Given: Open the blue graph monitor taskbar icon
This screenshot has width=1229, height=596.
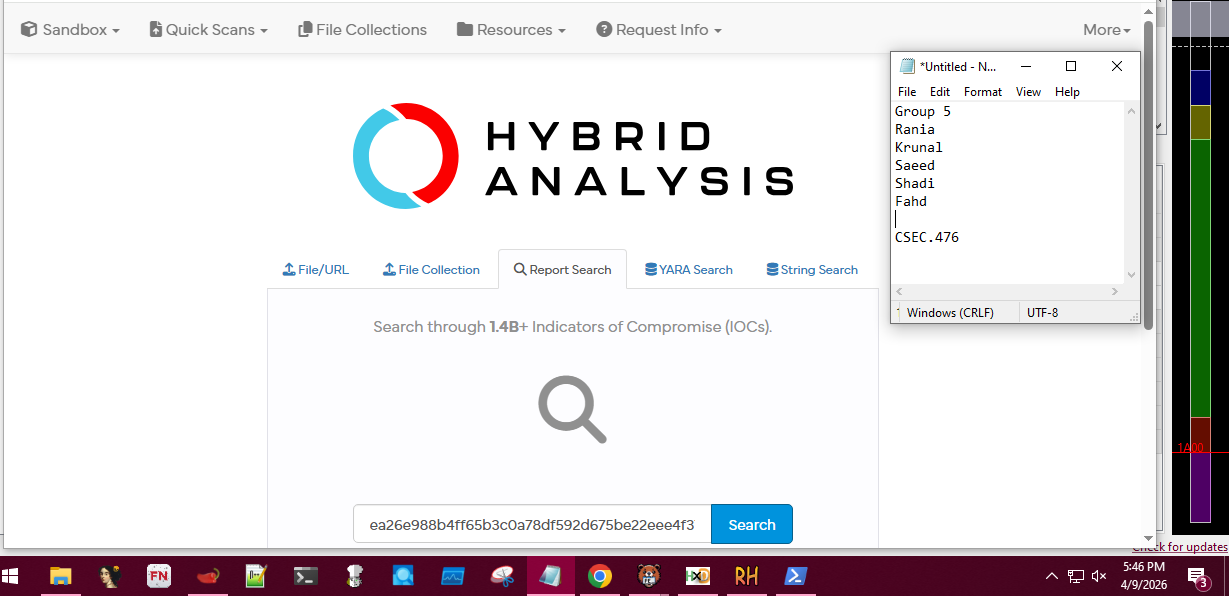Looking at the screenshot, I should click(453, 576).
